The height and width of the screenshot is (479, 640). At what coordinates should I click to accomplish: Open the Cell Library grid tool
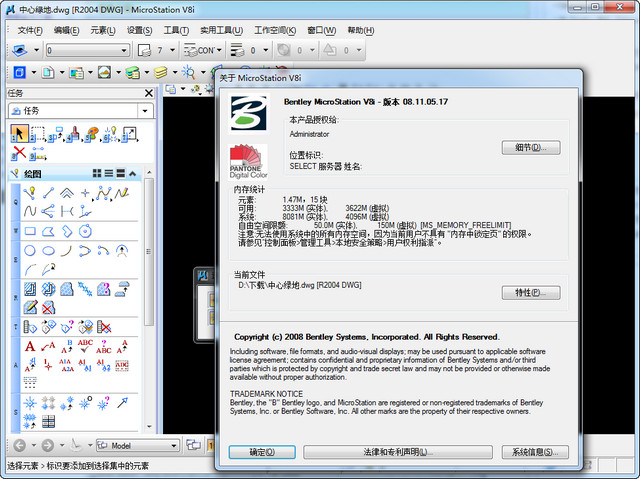(48, 421)
